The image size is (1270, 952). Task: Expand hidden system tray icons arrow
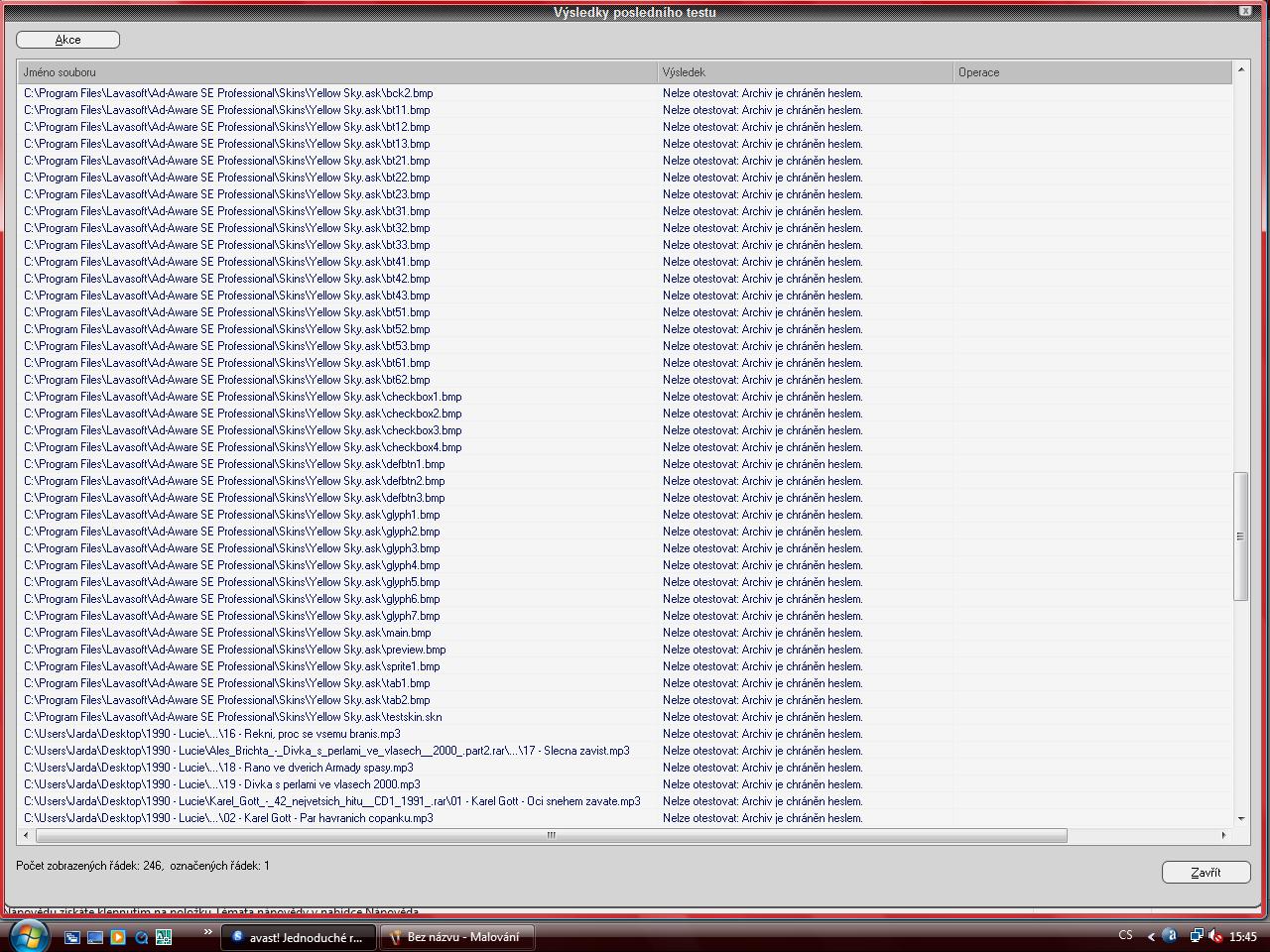(1151, 936)
